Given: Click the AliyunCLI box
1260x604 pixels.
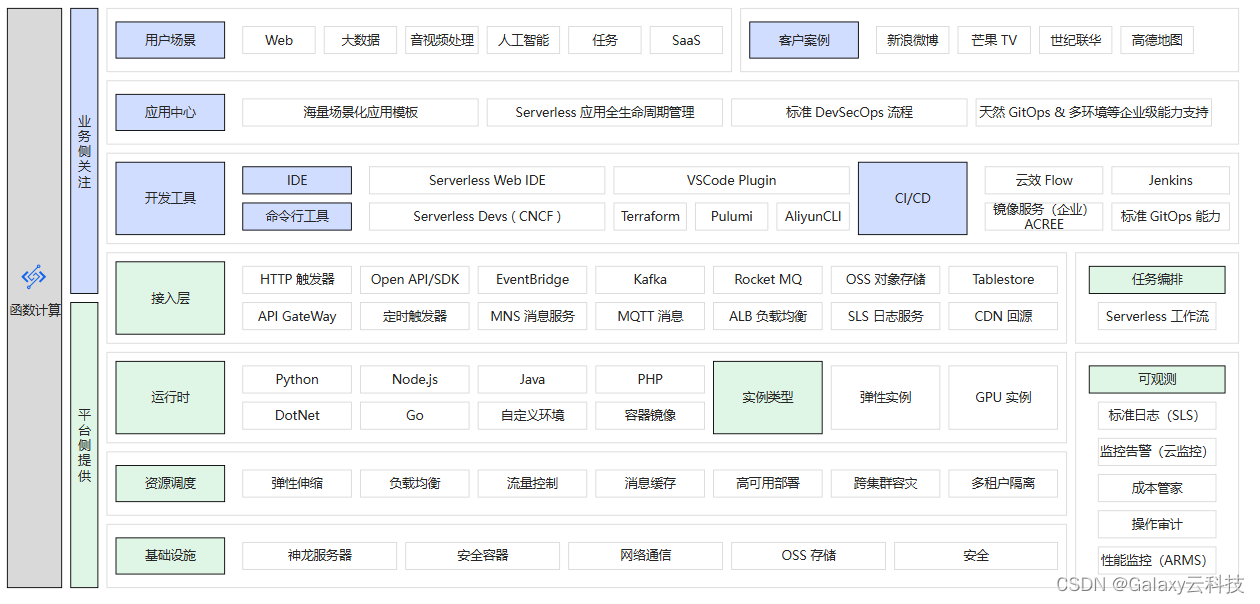Looking at the screenshot, I should click(x=813, y=216).
